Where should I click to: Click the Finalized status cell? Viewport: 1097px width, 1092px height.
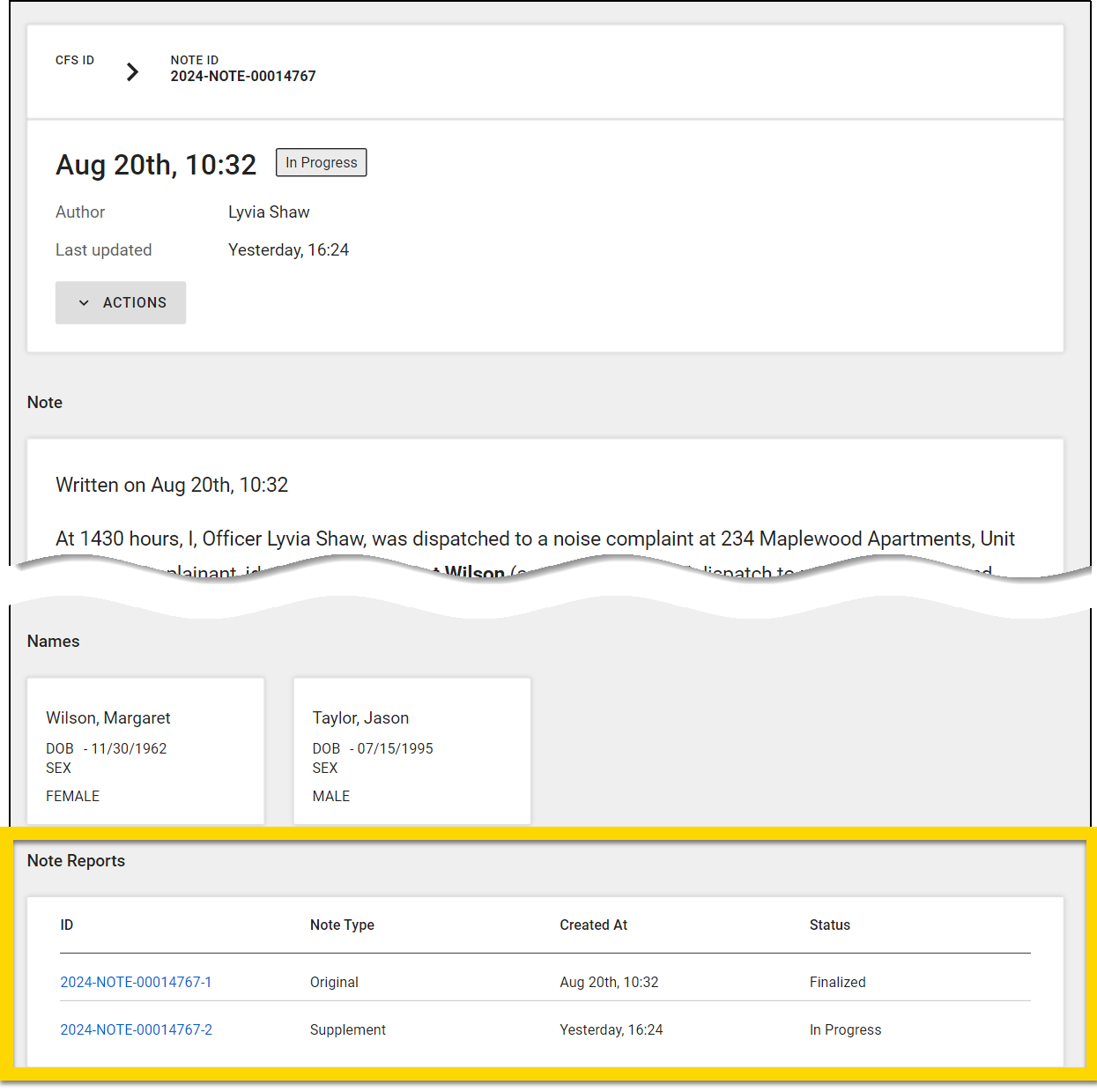pos(837,982)
